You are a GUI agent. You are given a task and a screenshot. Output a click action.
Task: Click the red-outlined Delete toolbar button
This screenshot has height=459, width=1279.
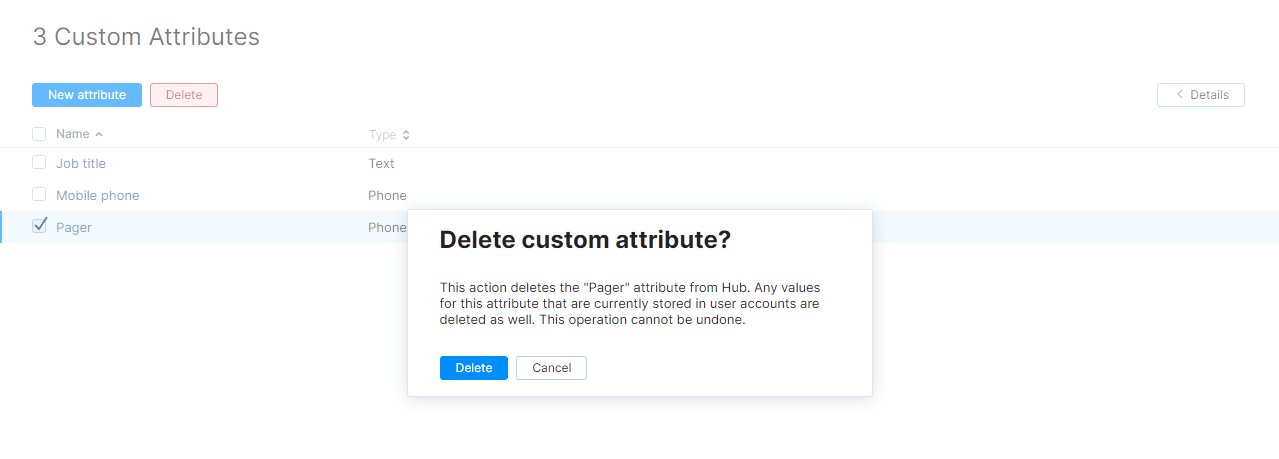pos(184,95)
